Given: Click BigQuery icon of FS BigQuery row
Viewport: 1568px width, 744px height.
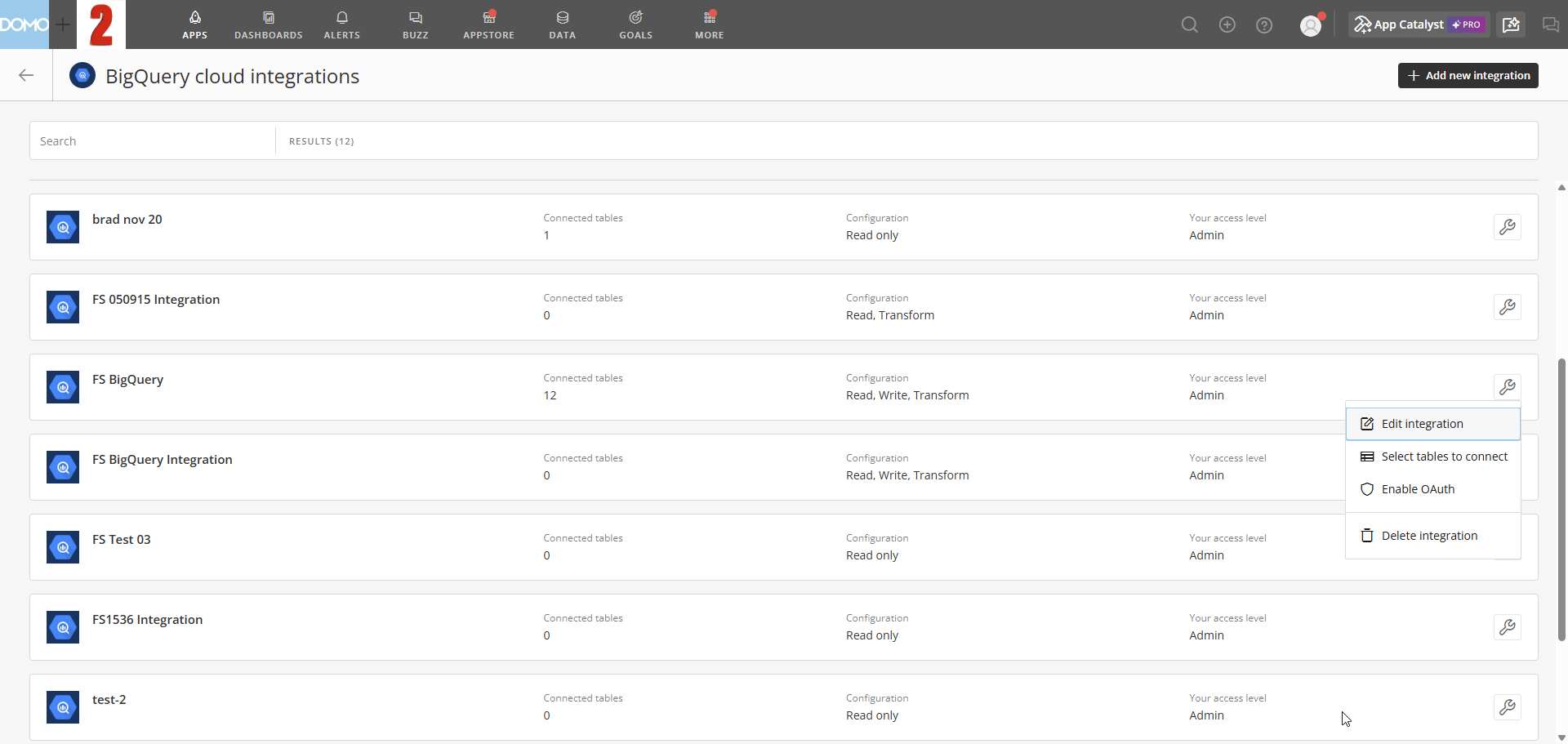Looking at the screenshot, I should [x=63, y=387].
